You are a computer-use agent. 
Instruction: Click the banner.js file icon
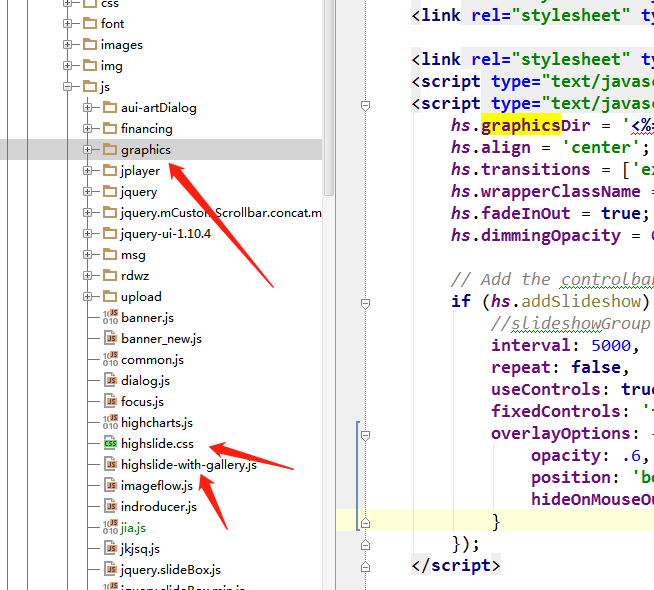(111, 317)
